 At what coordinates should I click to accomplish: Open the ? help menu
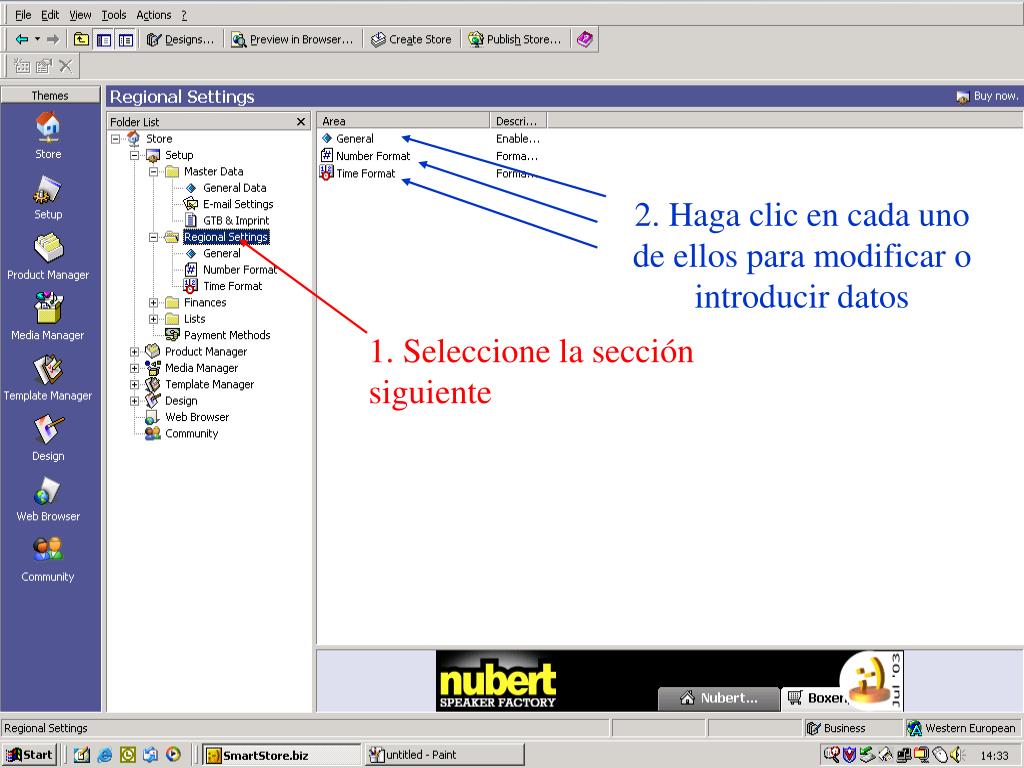click(184, 14)
